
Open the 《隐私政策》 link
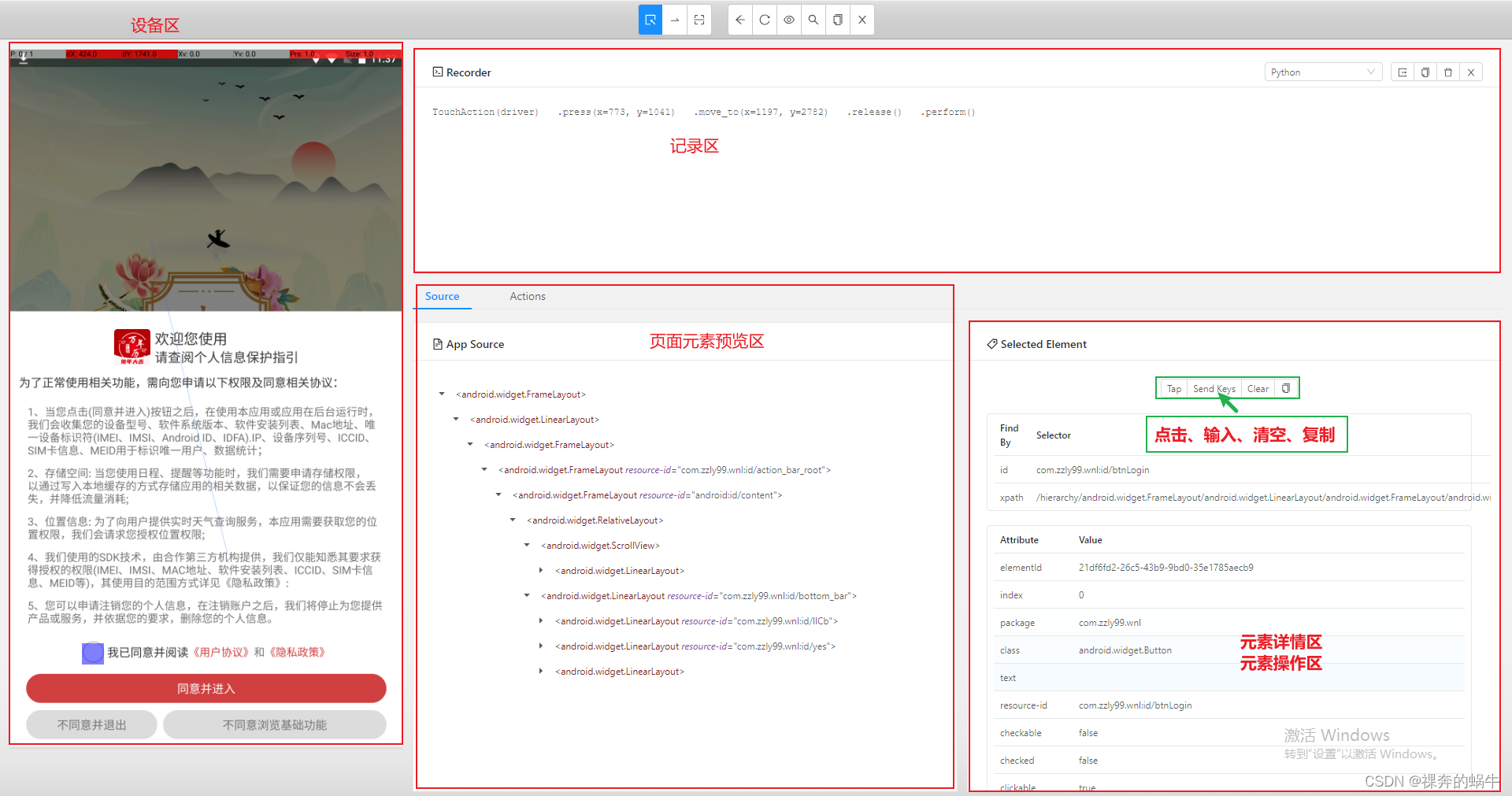coord(297,652)
